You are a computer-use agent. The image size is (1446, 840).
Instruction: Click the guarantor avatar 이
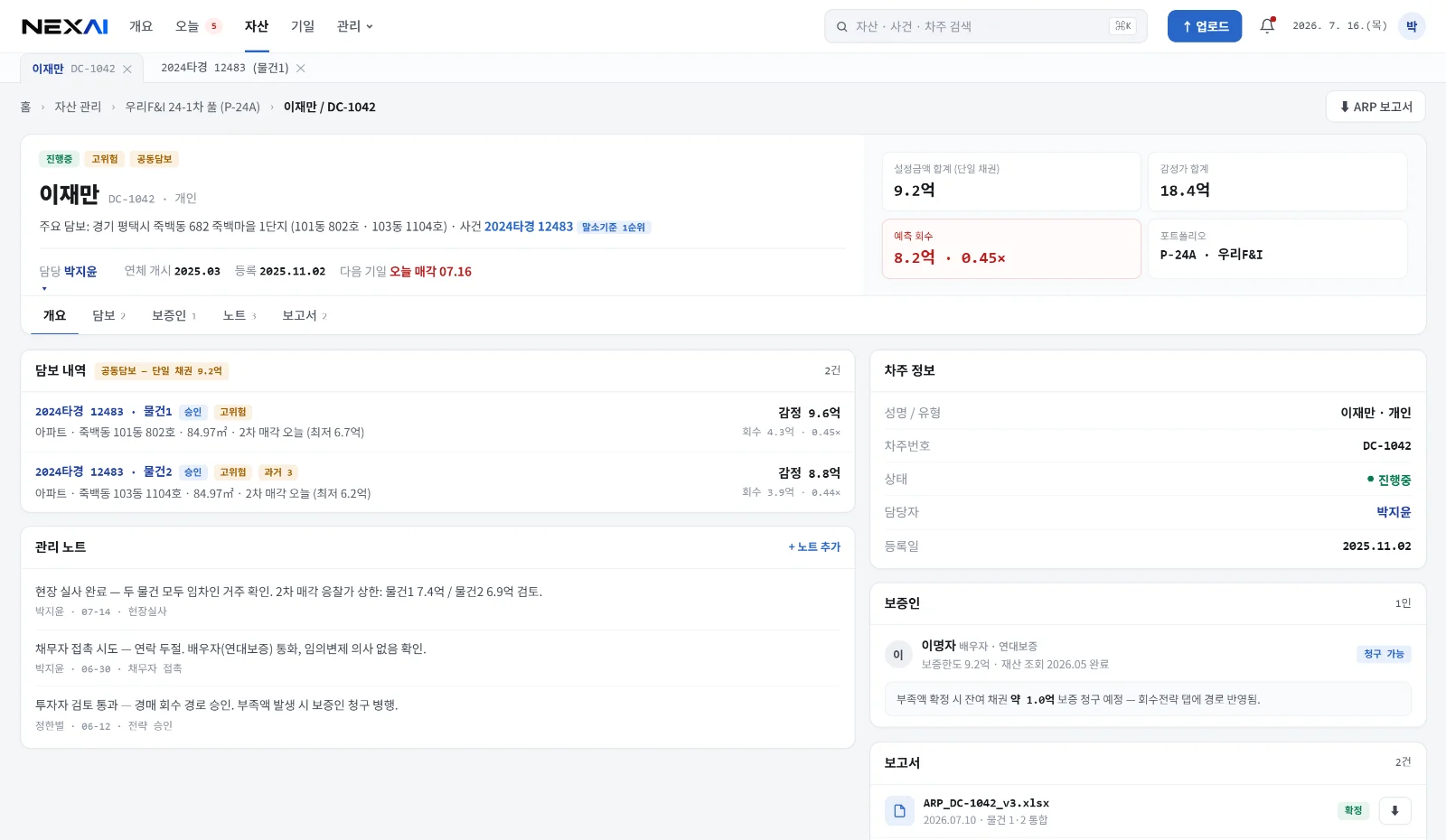point(898,654)
